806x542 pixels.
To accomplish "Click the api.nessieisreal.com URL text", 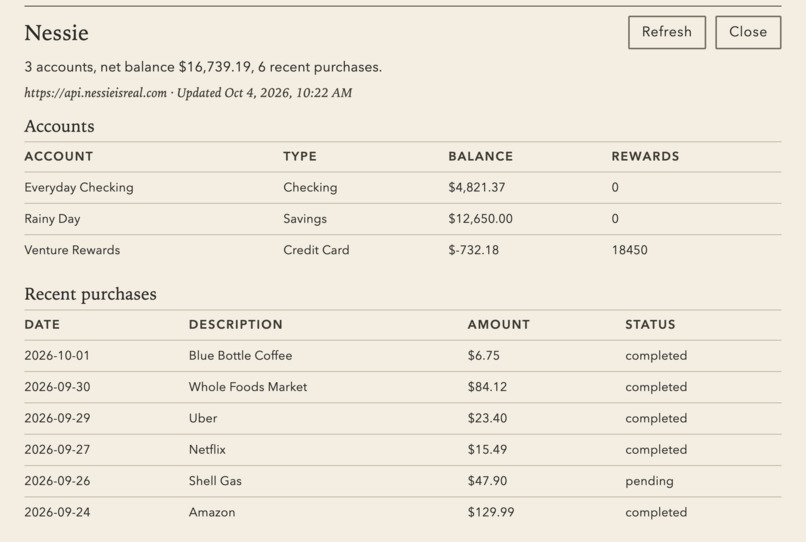I will coord(96,93).
